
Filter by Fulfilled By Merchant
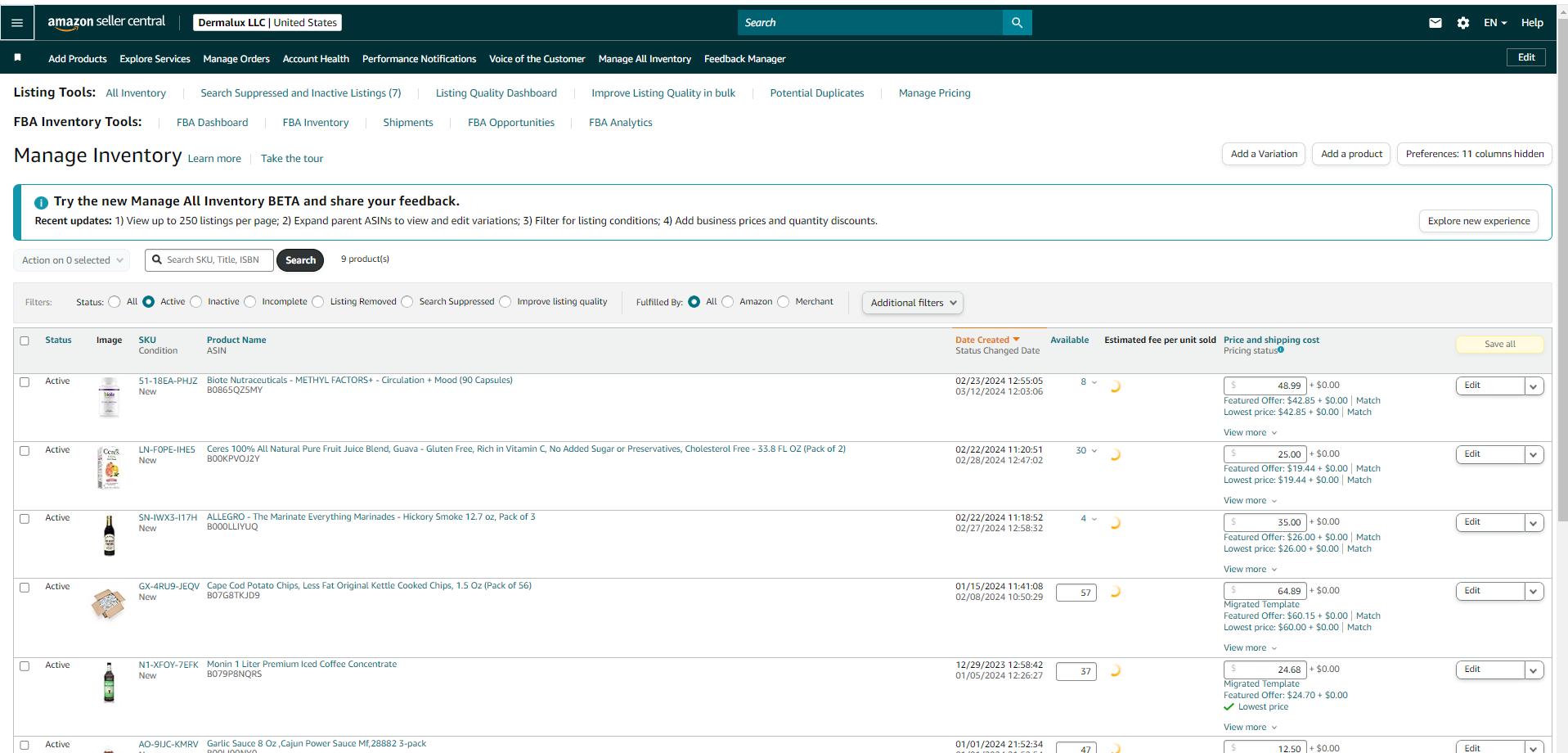click(784, 302)
